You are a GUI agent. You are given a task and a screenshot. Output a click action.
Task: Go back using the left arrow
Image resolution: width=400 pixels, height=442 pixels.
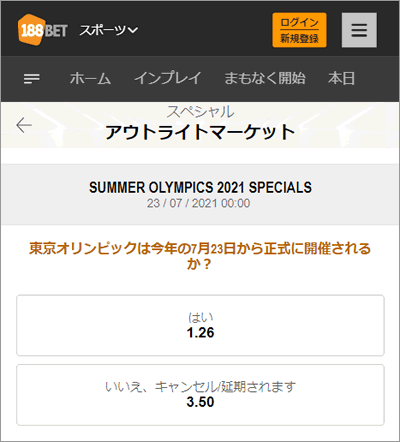(x=24, y=125)
